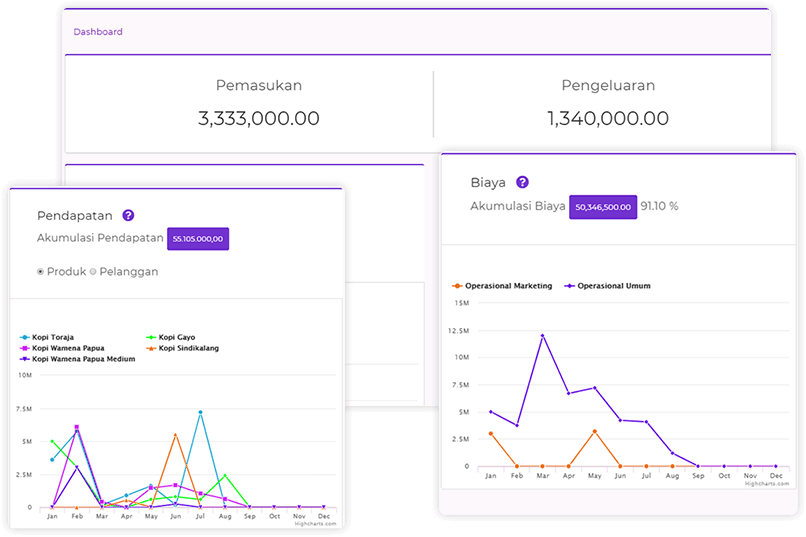Select the Pelanggan radio option
Screen dimensions: 806x537
pos(93,271)
